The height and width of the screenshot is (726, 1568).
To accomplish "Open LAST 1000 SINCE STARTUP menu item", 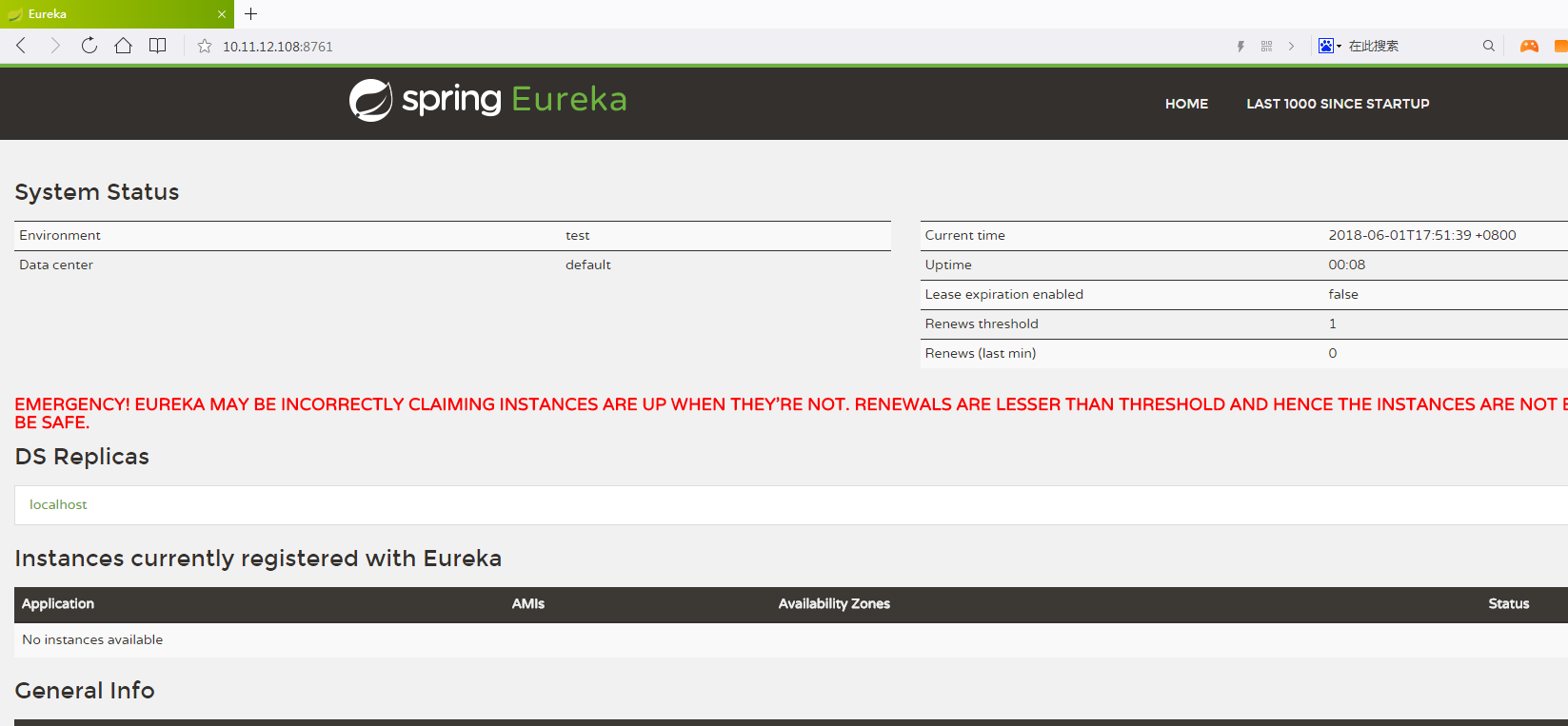I will coord(1338,104).
